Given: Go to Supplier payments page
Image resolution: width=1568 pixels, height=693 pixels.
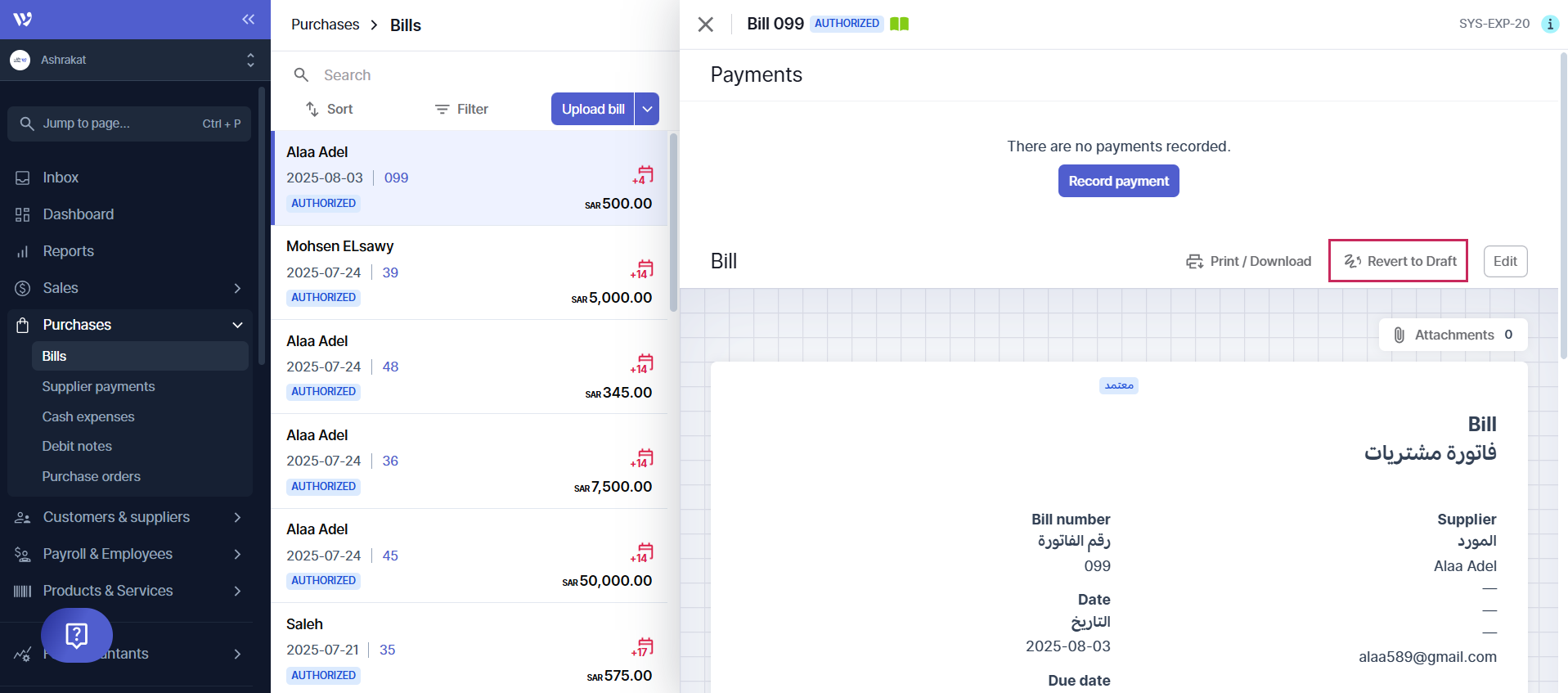Looking at the screenshot, I should point(98,386).
